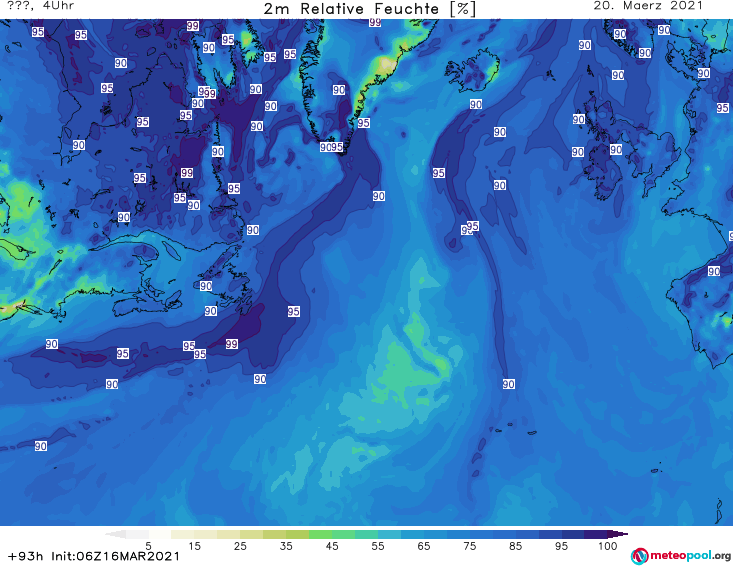Click color bar tick label 25
The width and height of the screenshot is (733, 566).
tap(240, 546)
